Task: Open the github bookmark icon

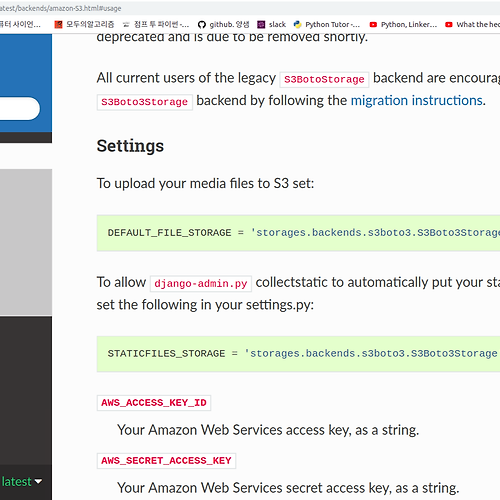Action: (201, 25)
